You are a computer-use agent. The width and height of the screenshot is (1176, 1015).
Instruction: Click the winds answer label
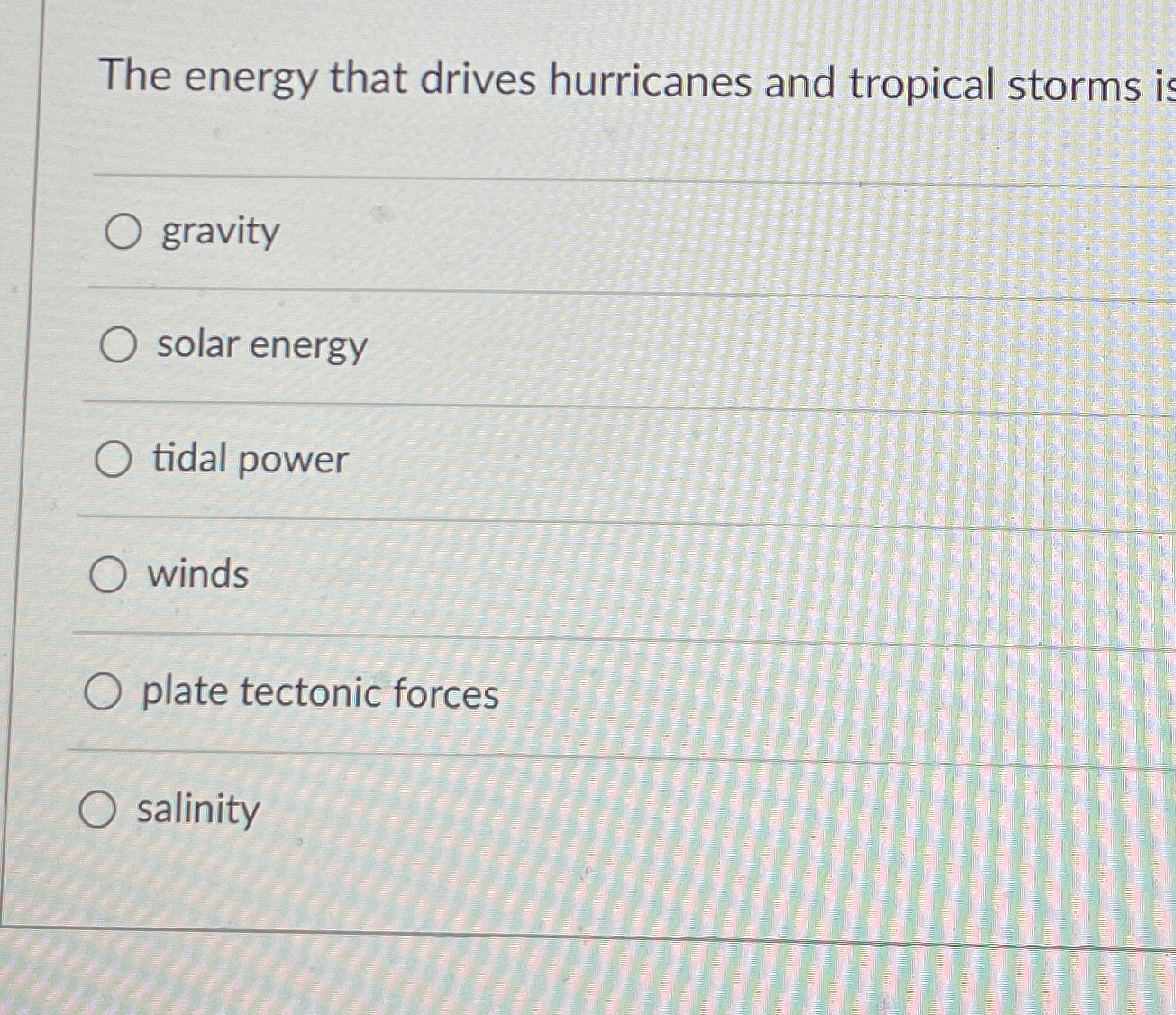(x=199, y=575)
